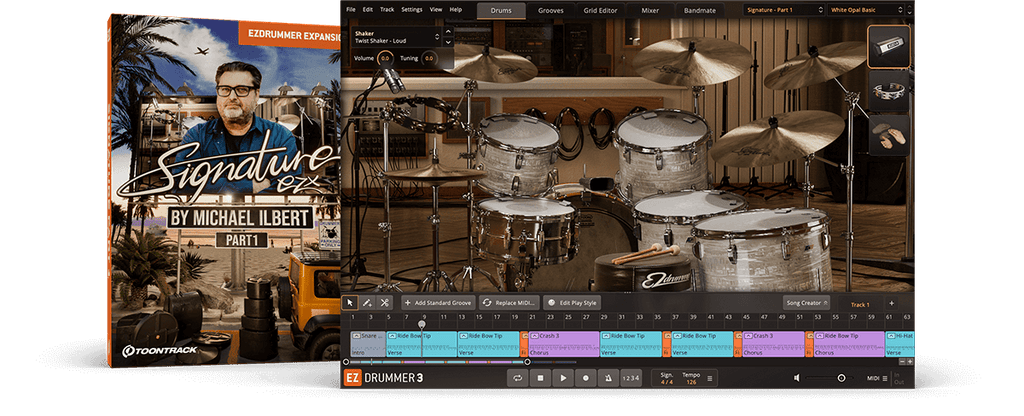Viewport: 1024px width, 416px height.
Task: Click the loop range end handle
Action: point(528,361)
